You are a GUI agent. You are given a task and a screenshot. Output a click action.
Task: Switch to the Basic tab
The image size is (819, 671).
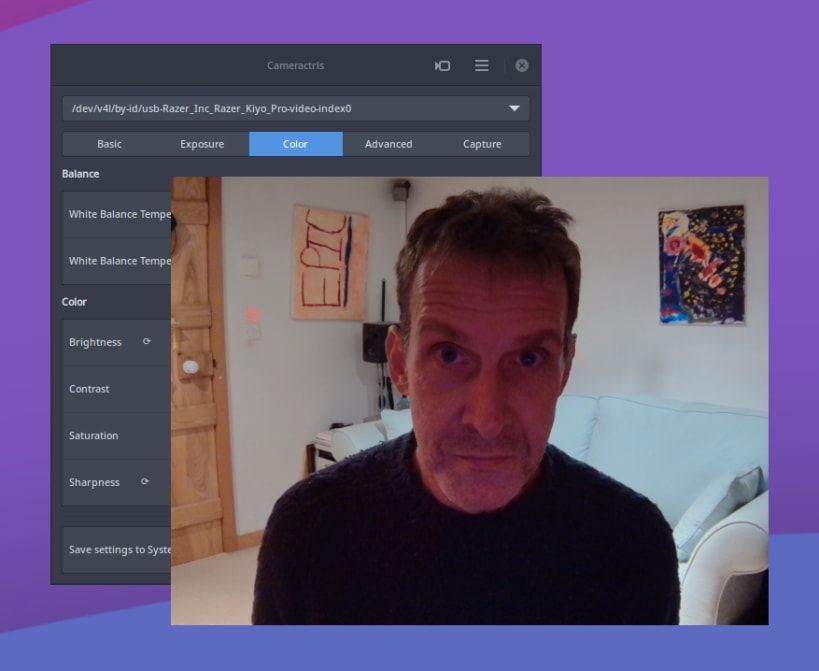(x=109, y=144)
